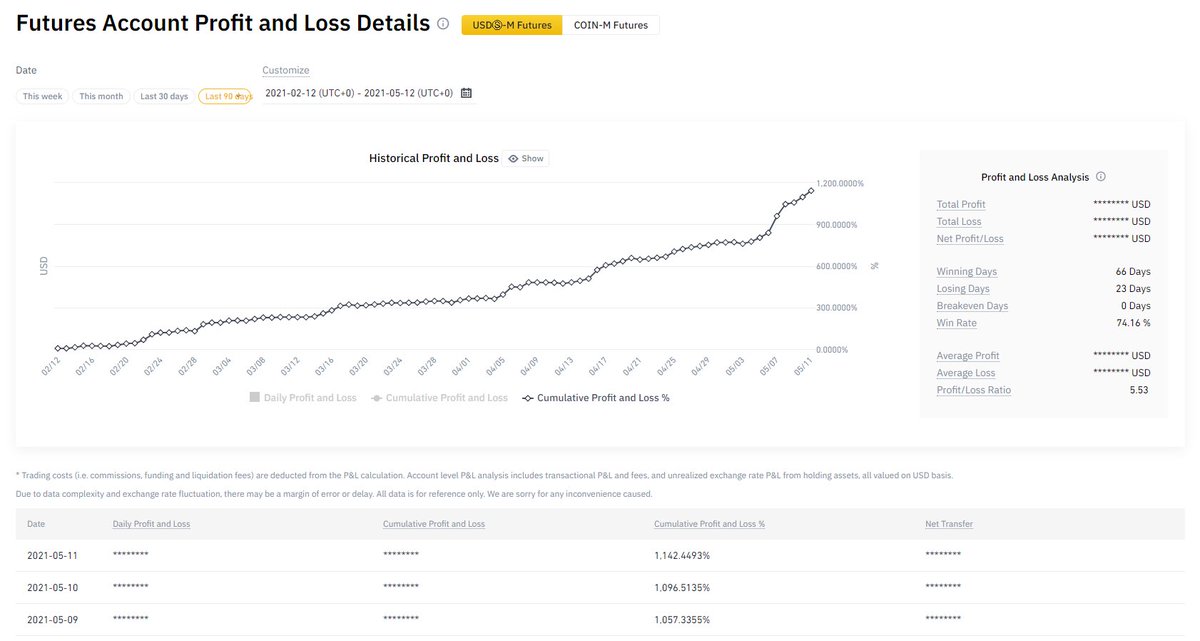The height and width of the screenshot is (641, 1200).
Task: Click the Winning Days label
Action: (x=967, y=271)
